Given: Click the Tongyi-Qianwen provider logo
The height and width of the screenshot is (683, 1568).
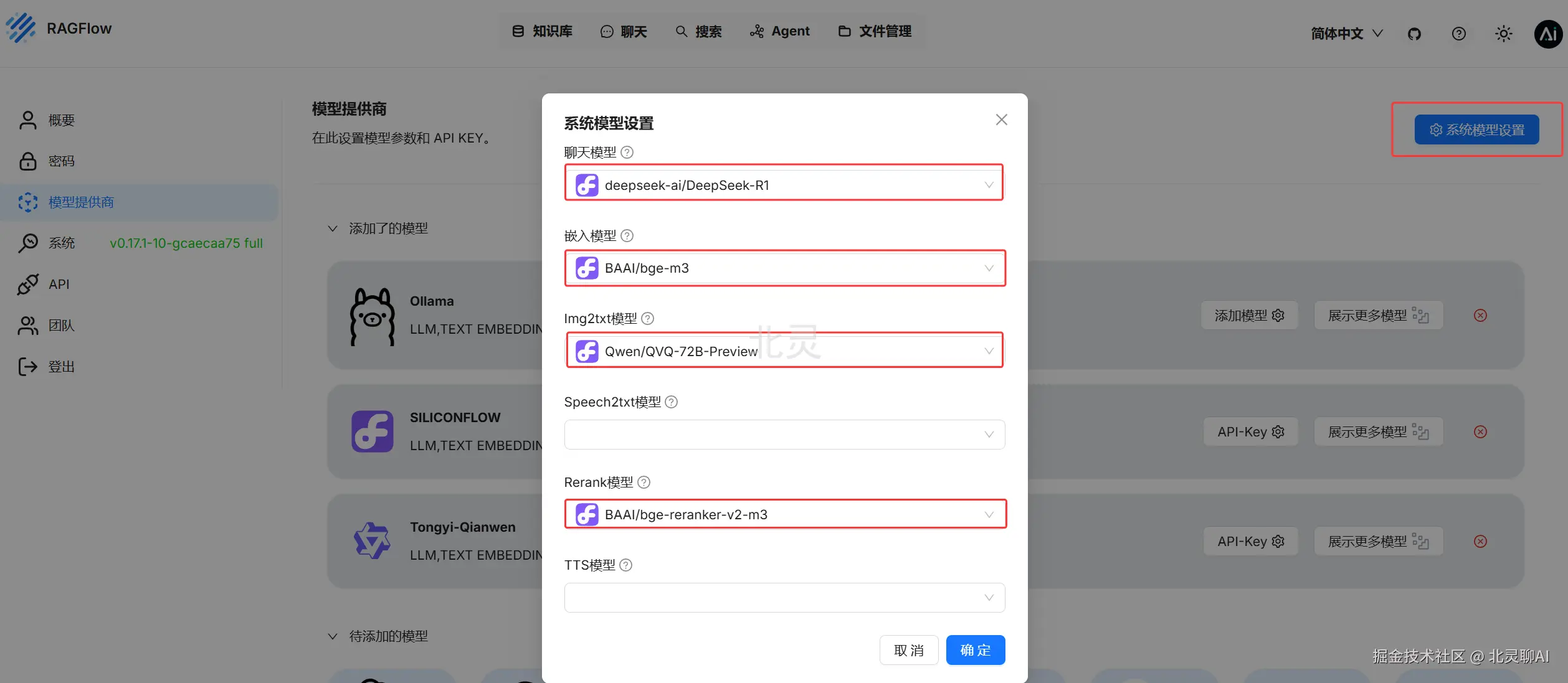Looking at the screenshot, I should [373, 540].
